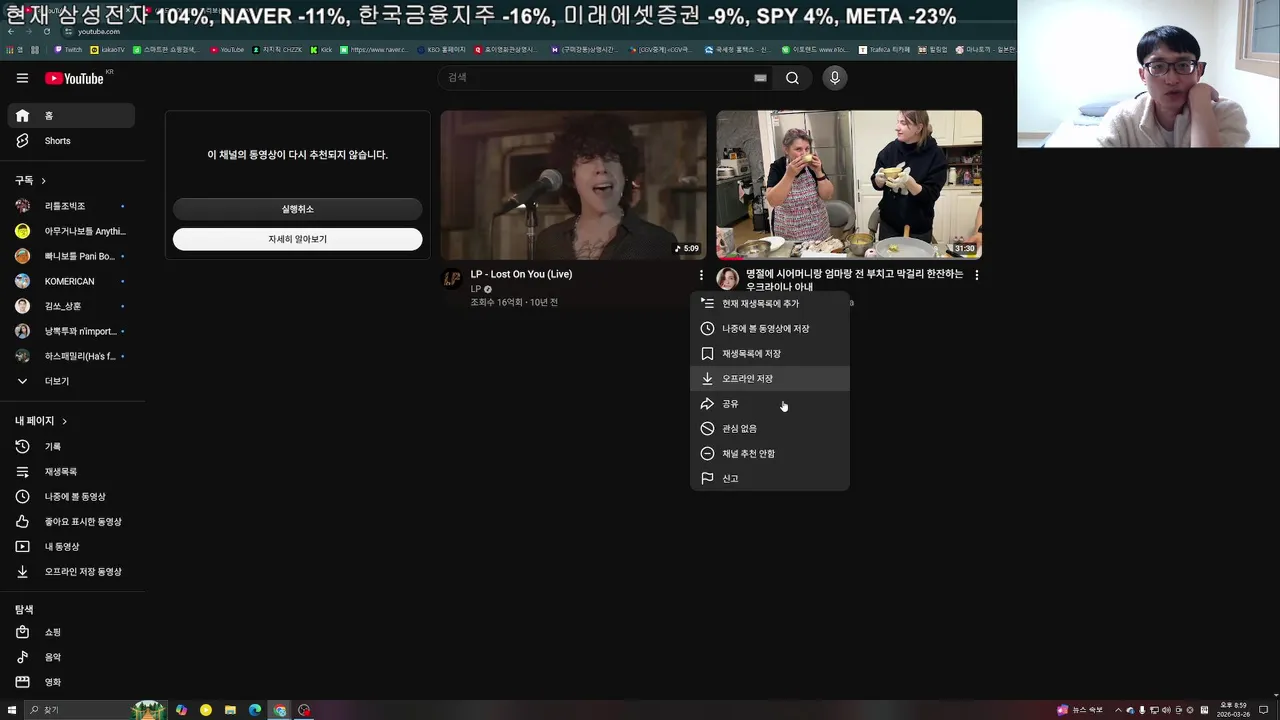Select 관심 없음 in the context menu
The width and height of the screenshot is (1280, 720).
pos(770,429)
